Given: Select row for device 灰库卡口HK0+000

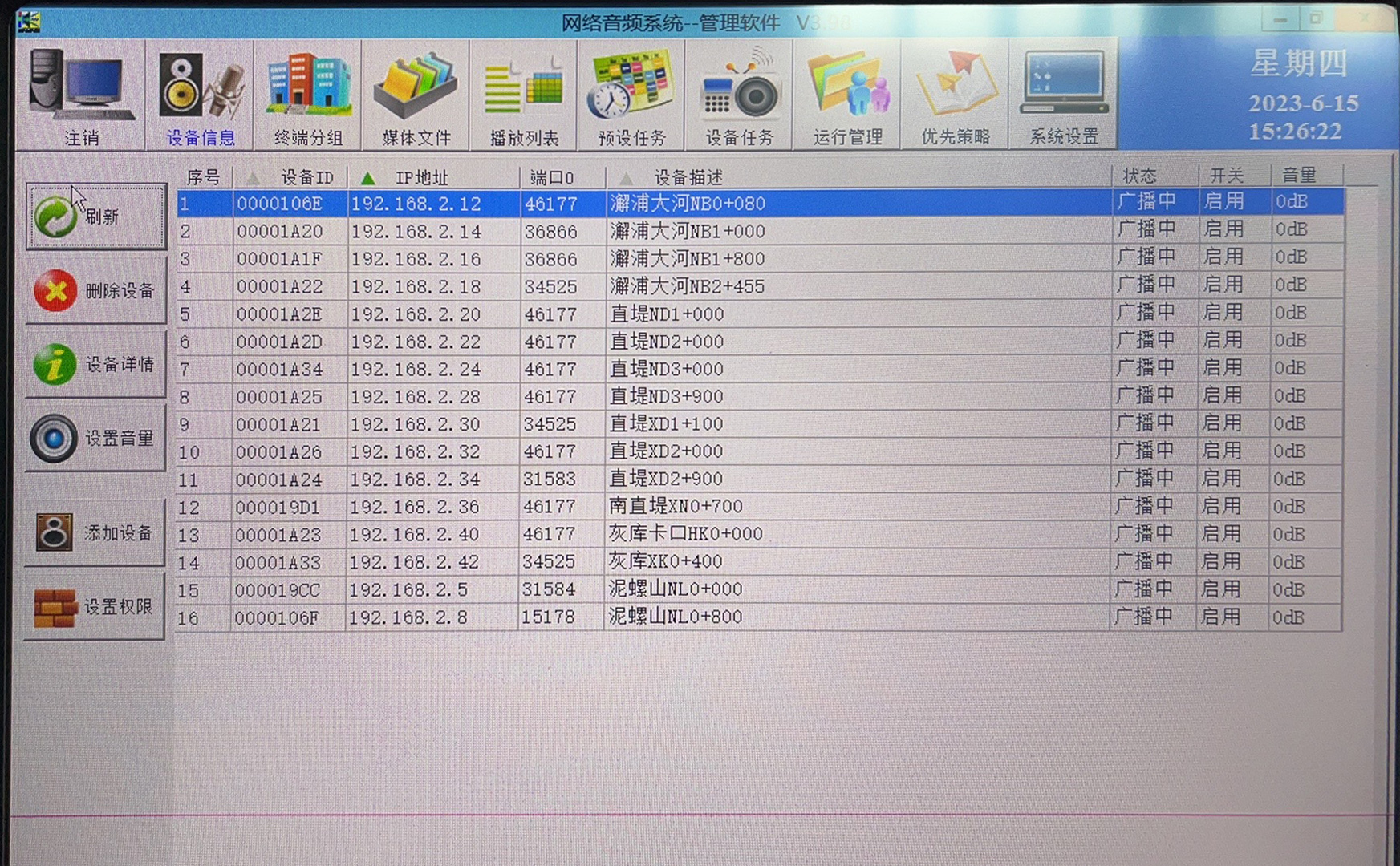Looking at the screenshot, I should pos(685,534).
